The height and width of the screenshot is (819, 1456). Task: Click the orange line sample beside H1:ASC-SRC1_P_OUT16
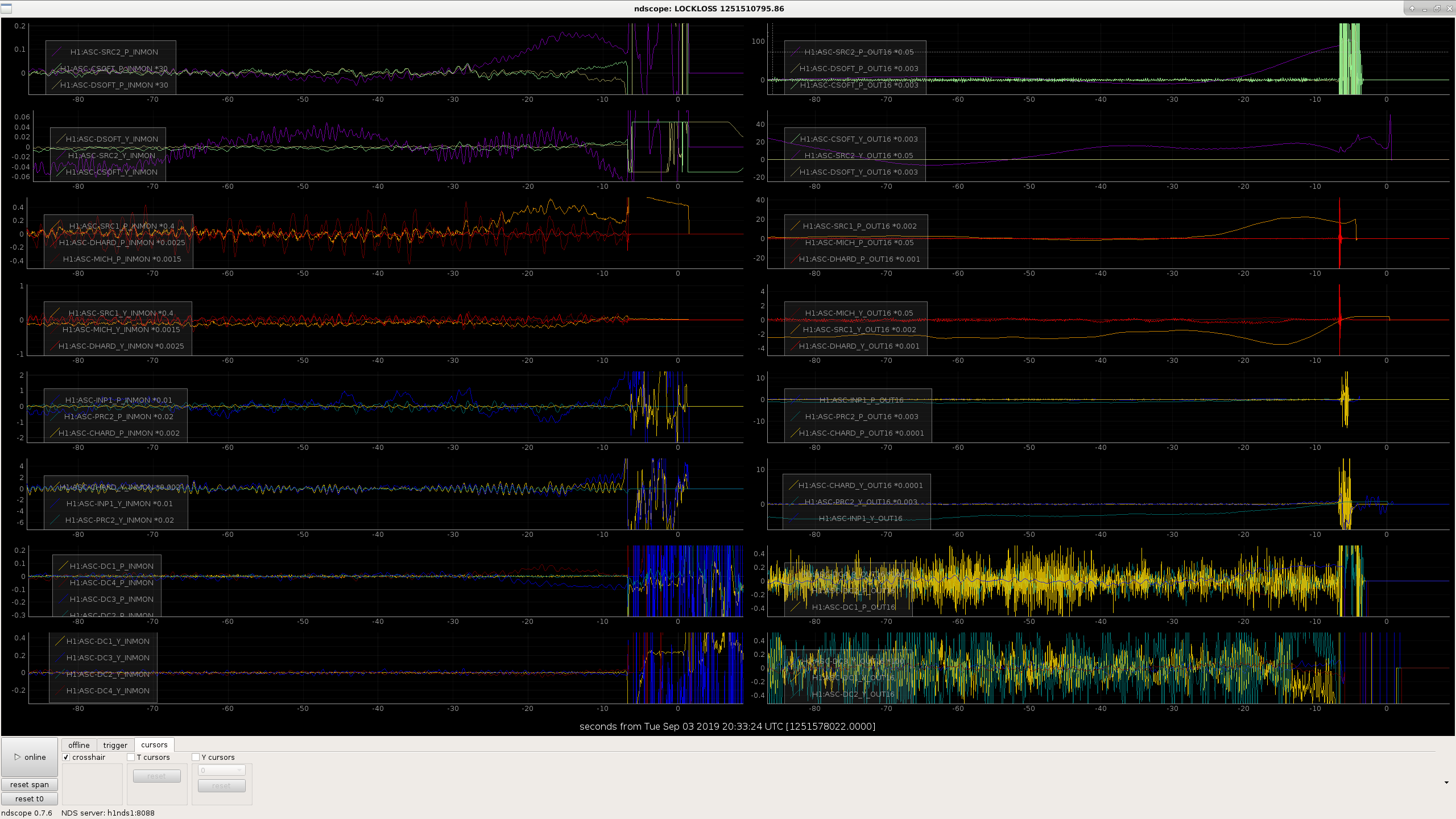tap(795, 226)
